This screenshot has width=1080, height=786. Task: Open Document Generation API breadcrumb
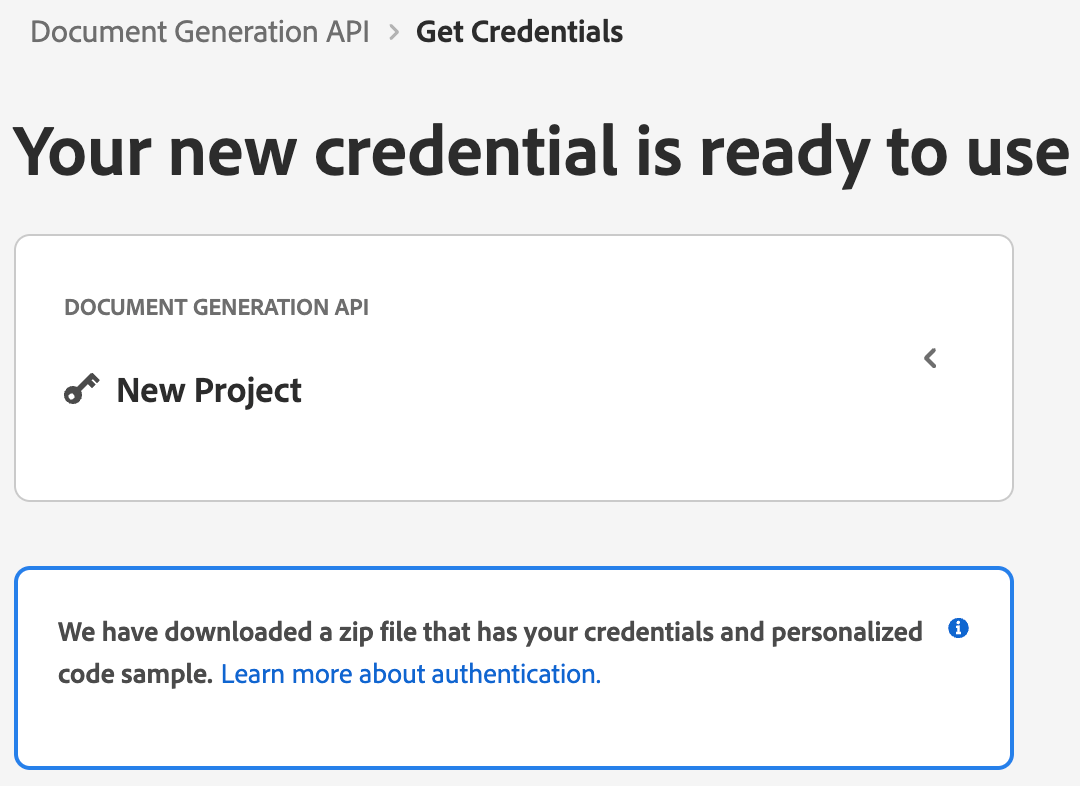point(200,32)
